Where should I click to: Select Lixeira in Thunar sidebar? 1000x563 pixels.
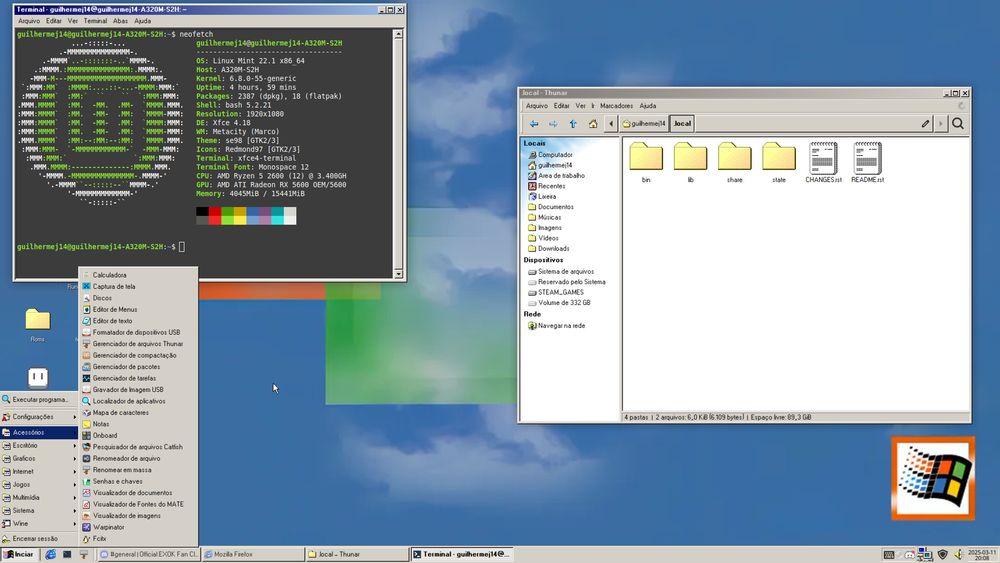click(546, 196)
